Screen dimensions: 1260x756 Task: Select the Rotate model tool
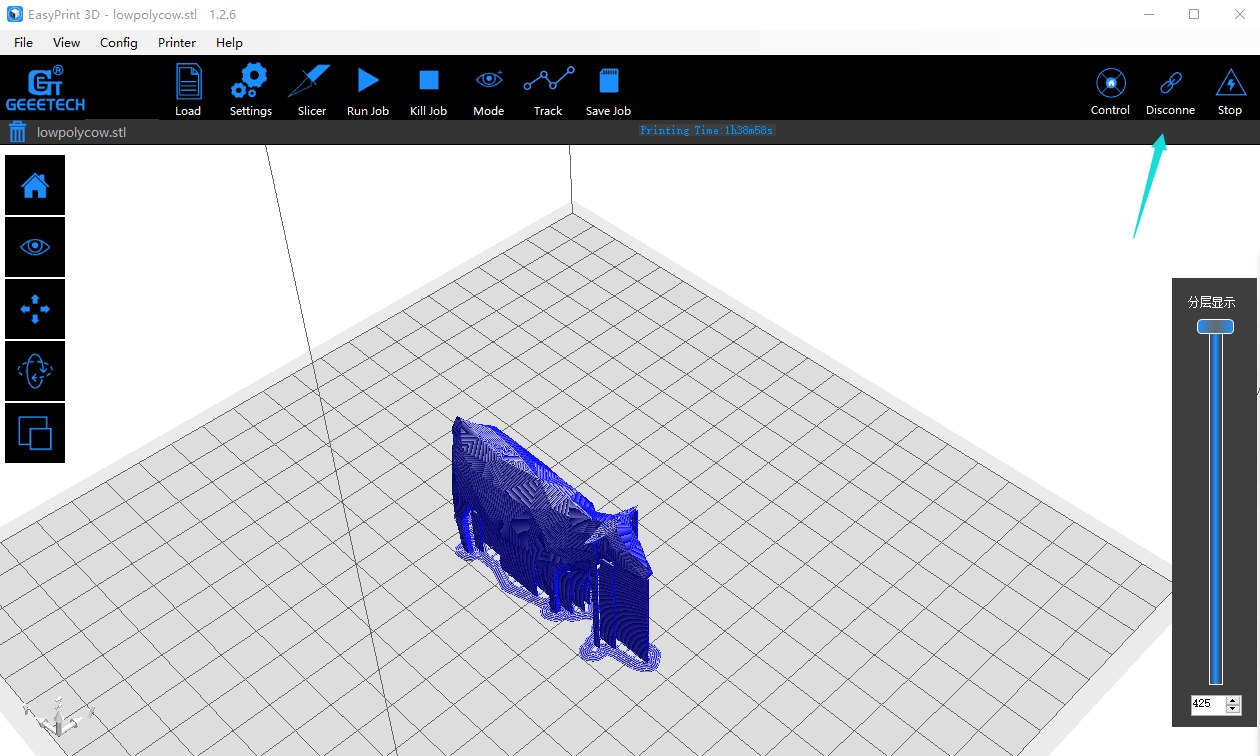(x=35, y=371)
